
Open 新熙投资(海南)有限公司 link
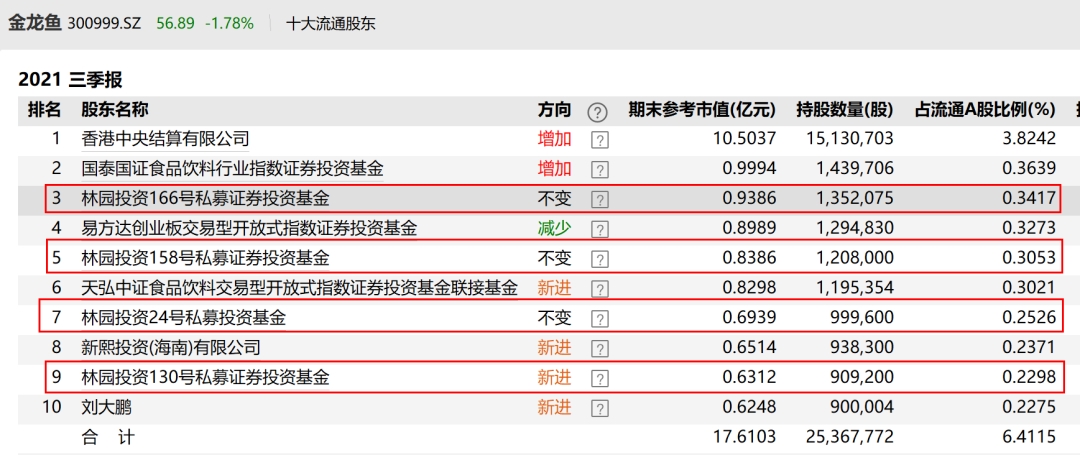tap(171, 348)
